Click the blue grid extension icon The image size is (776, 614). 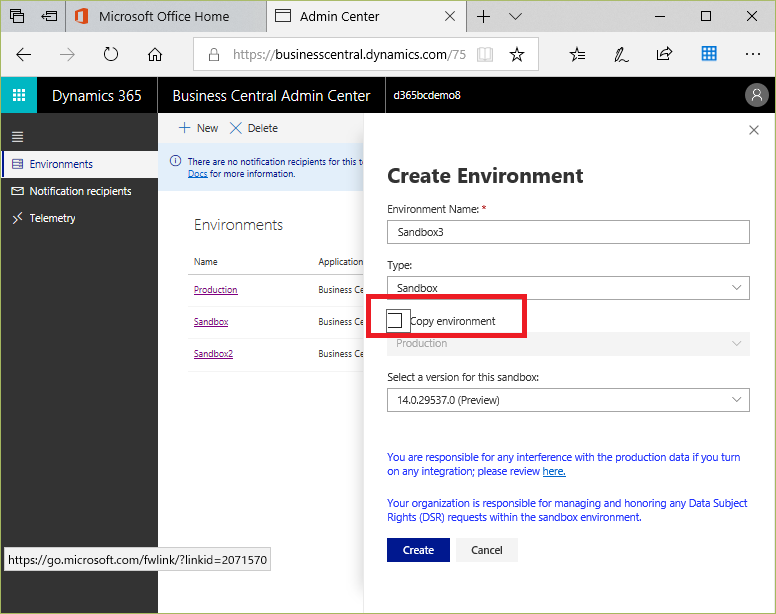click(x=709, y=53)
